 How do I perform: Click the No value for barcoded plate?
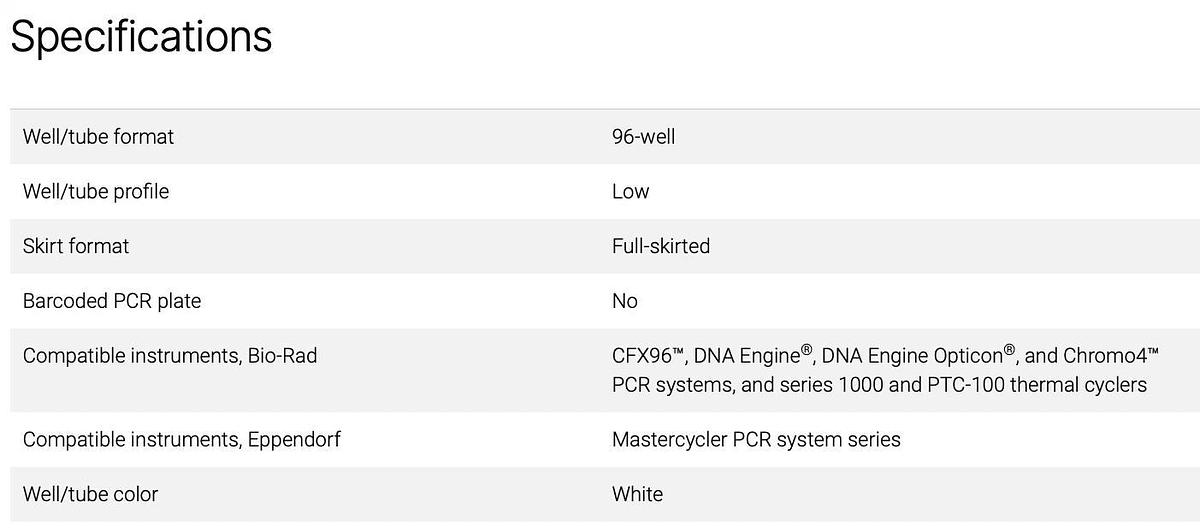coord(624,300)
